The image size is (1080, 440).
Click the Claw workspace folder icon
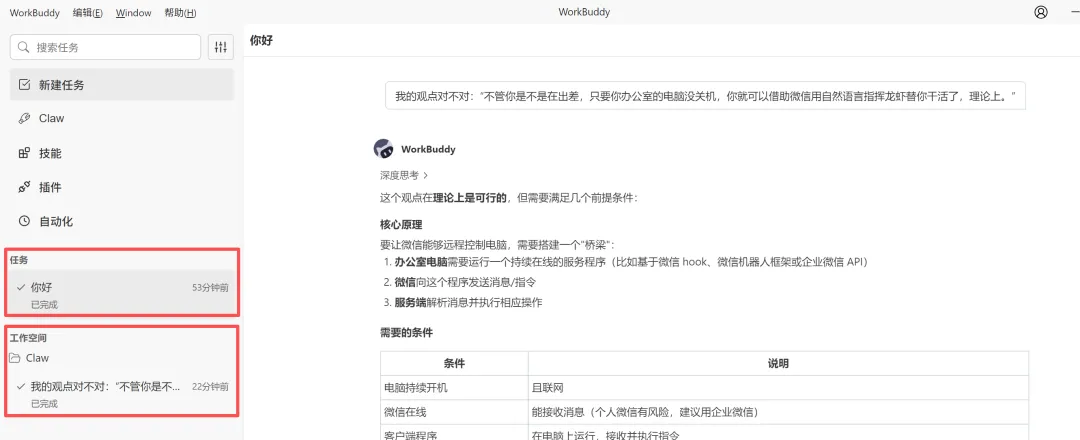pyautogui.click(x=14, y=358)
